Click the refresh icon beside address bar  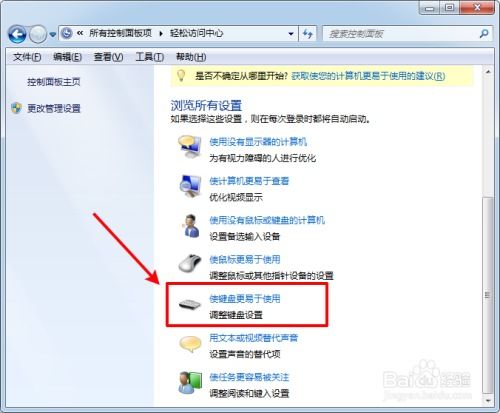pos(308,33)
